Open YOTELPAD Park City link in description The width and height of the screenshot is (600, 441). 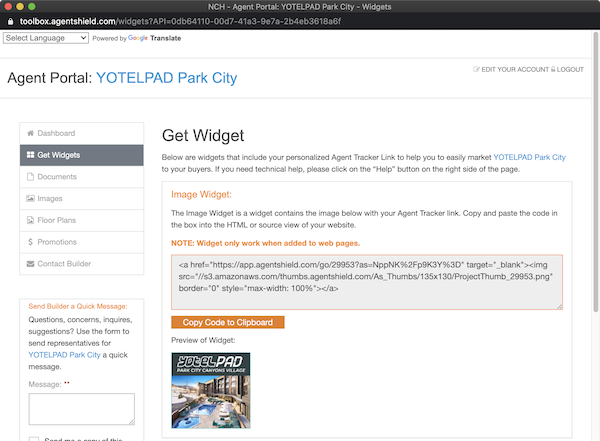click(529, 157)
